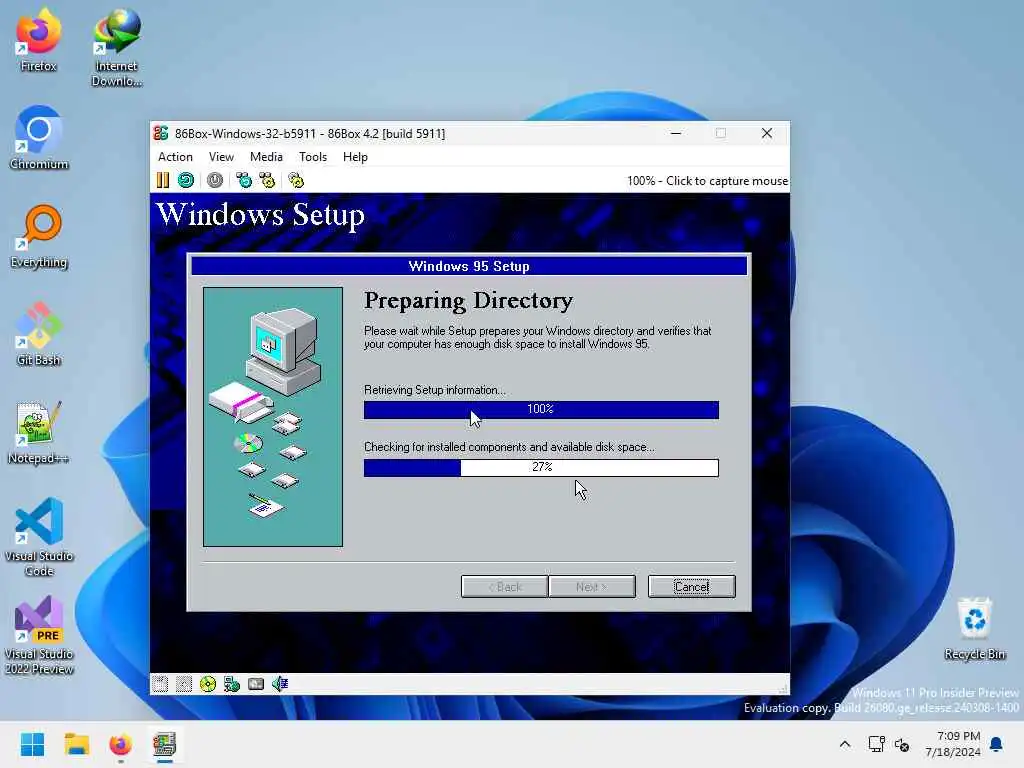Select the Firefox desktop shortcut
This screenshot has height=768, width=1024.
[39, 40]
